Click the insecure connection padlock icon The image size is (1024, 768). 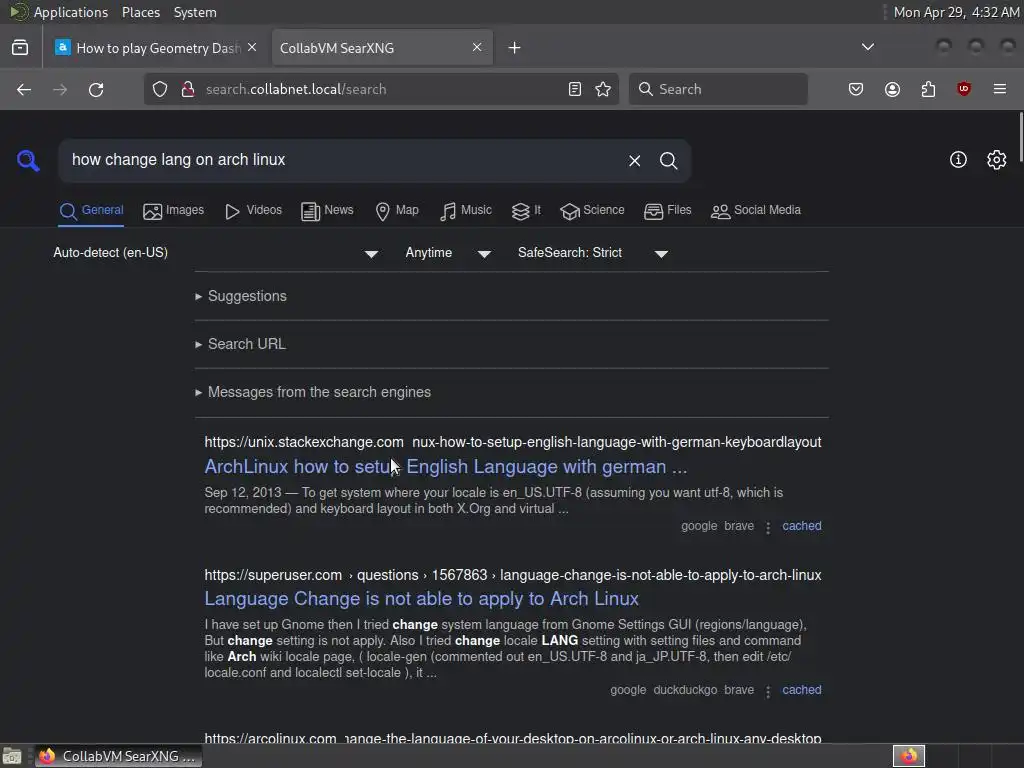[x=187, y=89]
